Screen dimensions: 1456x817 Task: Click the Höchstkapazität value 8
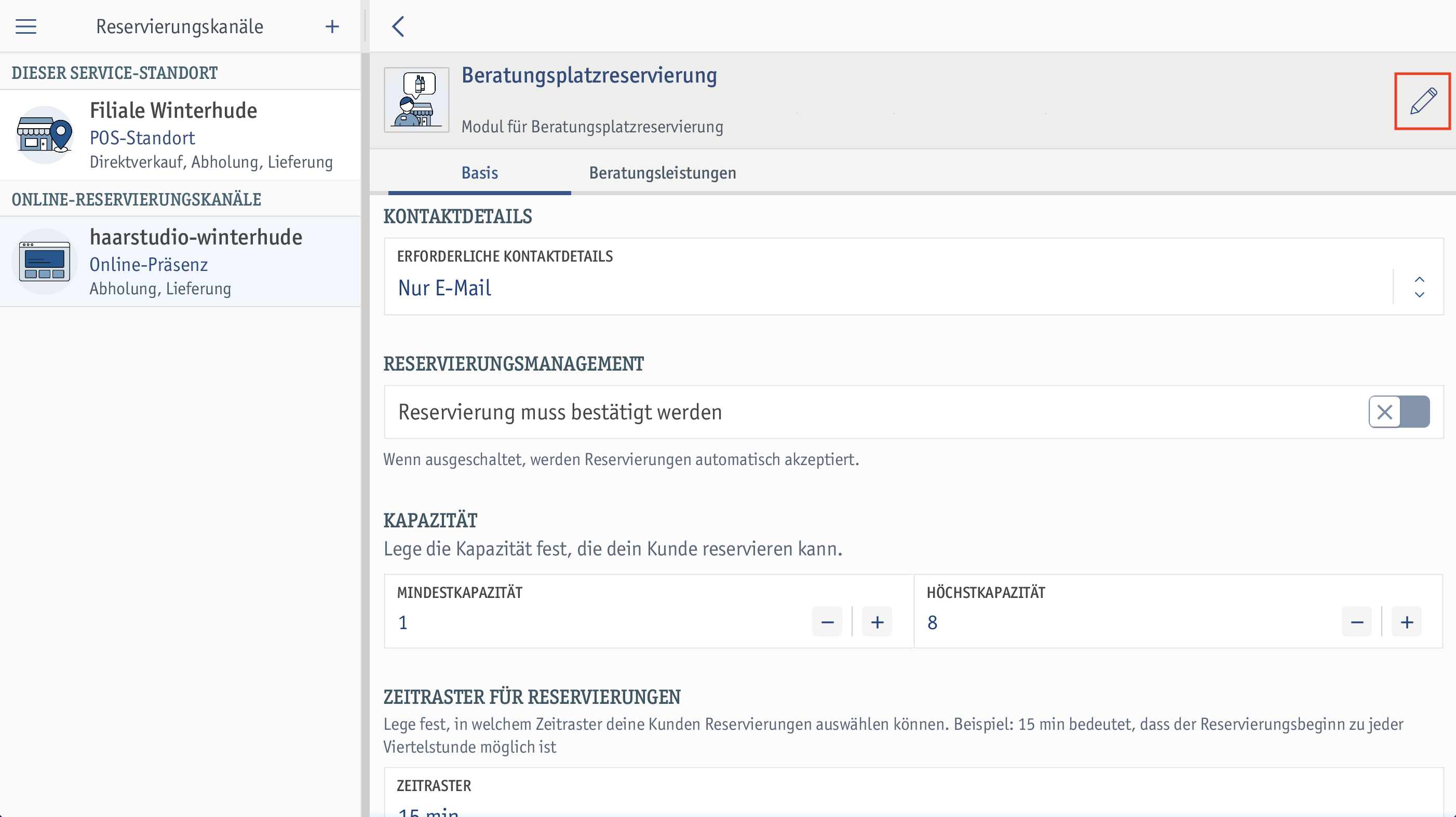(933, 623)
